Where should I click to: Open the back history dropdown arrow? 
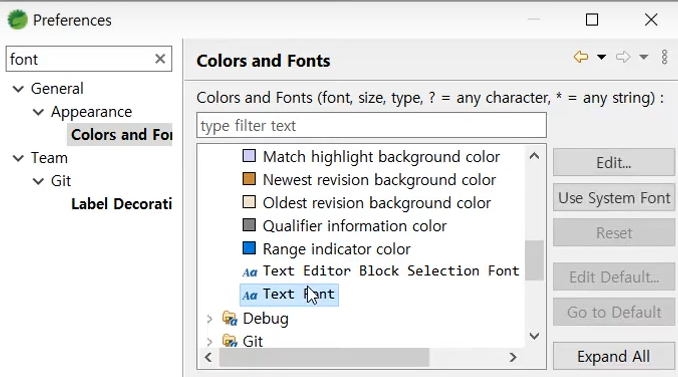point(601,57)
